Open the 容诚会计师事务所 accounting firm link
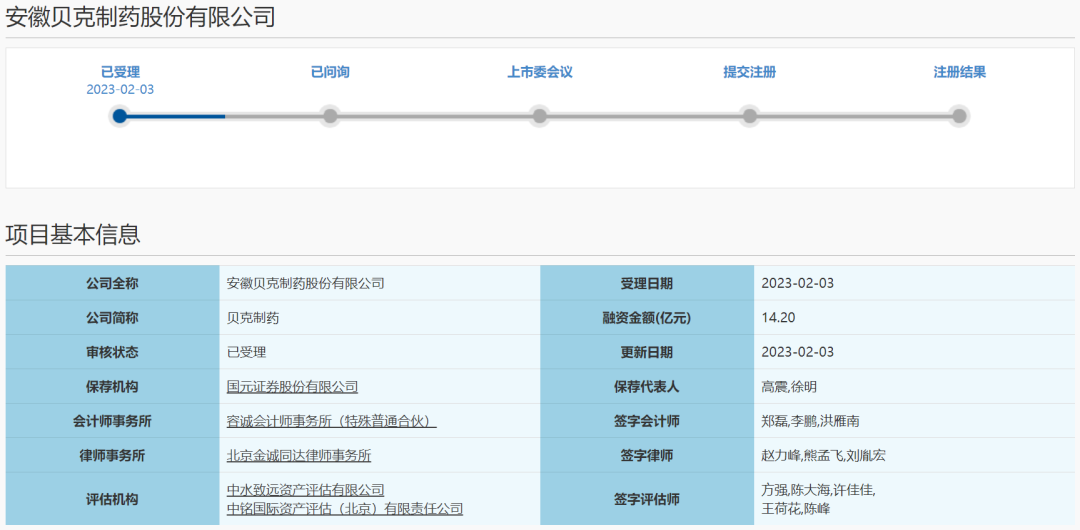The image size is (1080, 530). [x=331, y=421]
